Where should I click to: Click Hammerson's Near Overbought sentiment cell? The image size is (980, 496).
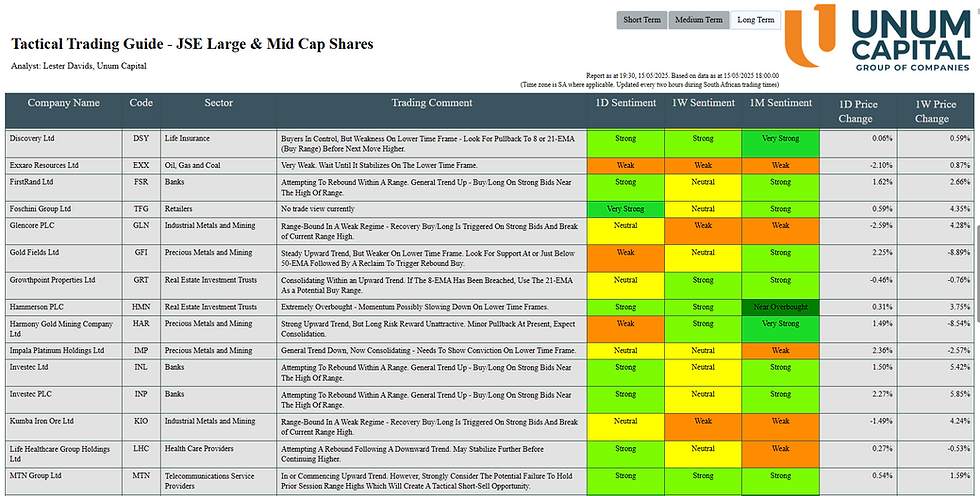[781, 307]
